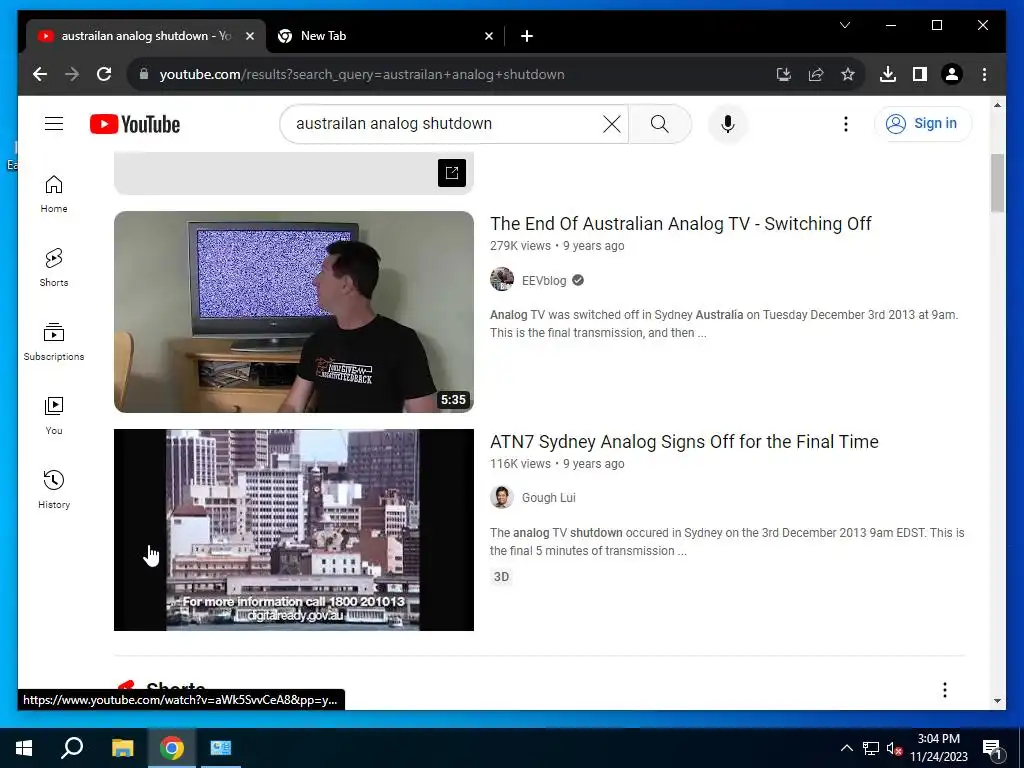Image resolution: width=1024 pixels, height=768 pixels.
Task: Open the Shorts shelf three-dot menu
Action: [944, 690]
